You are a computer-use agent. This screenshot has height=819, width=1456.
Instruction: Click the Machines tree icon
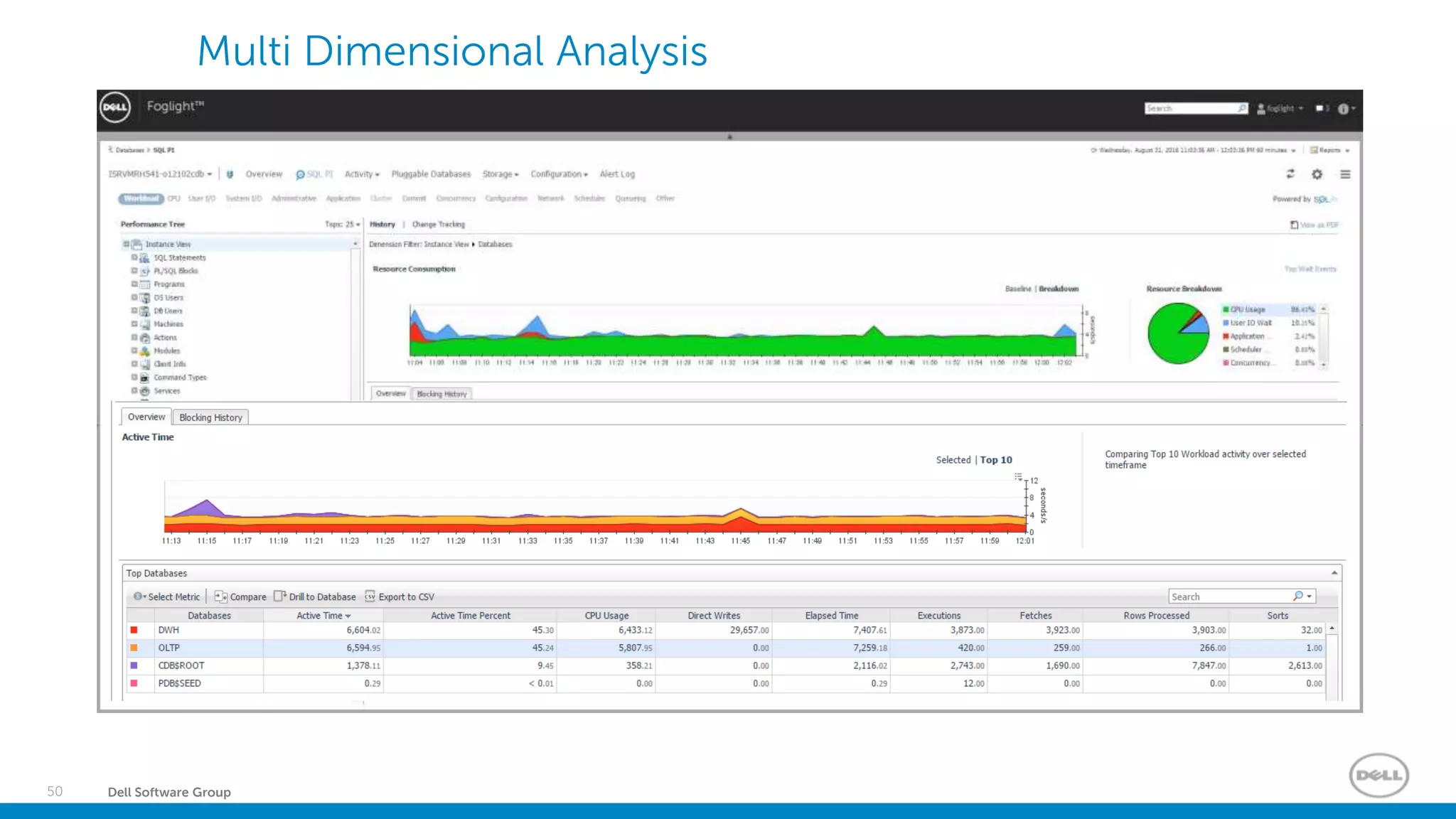(x=144, y=324)
